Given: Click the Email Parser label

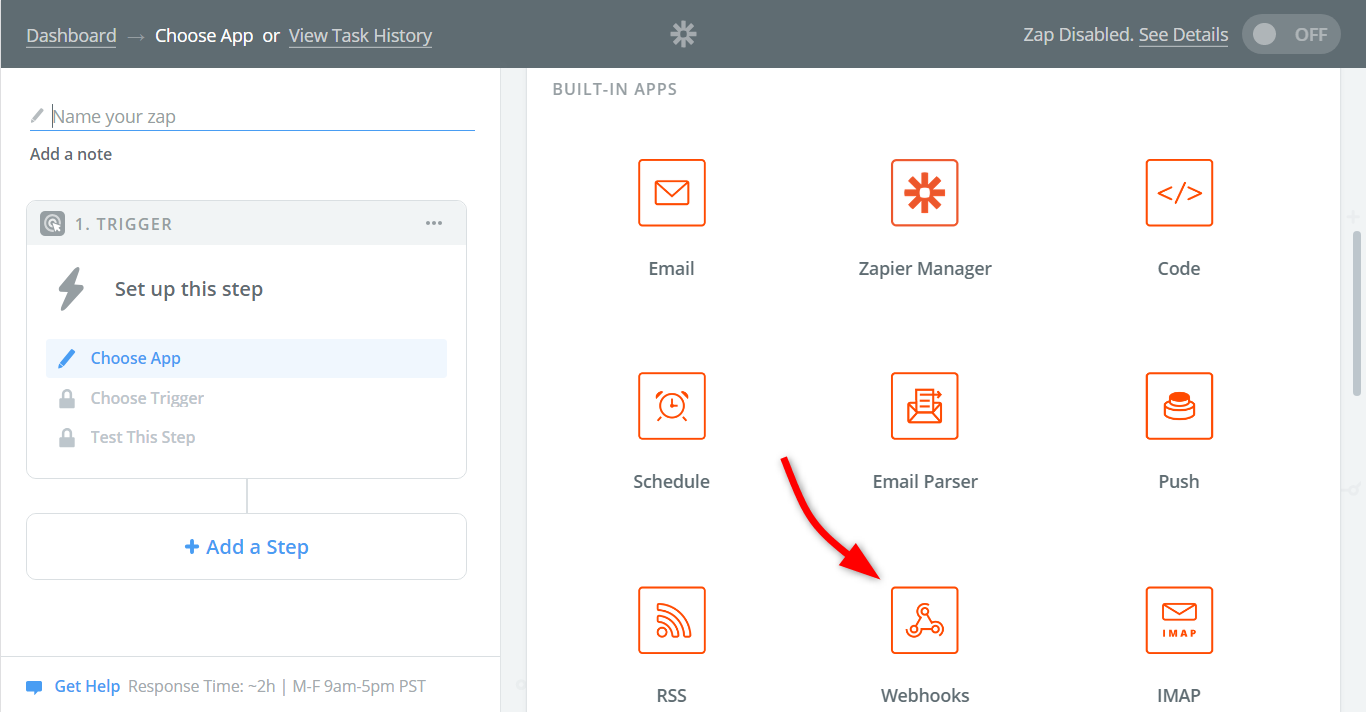Looking at the screenshot, I should [925, 482].
